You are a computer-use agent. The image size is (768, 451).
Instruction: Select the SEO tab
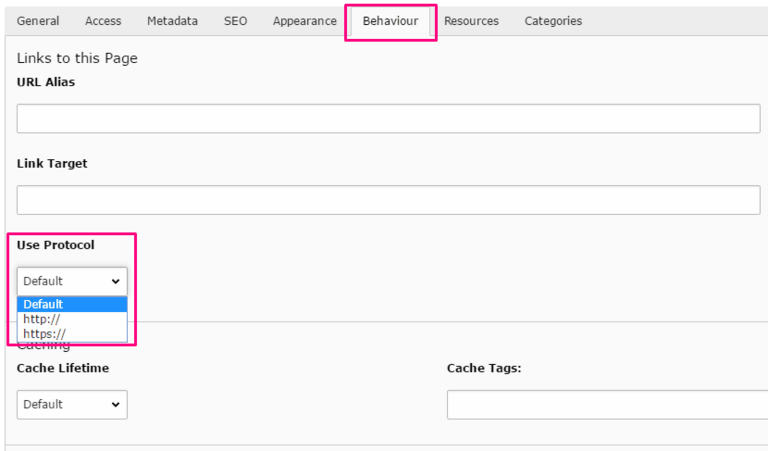pos(235,21)
